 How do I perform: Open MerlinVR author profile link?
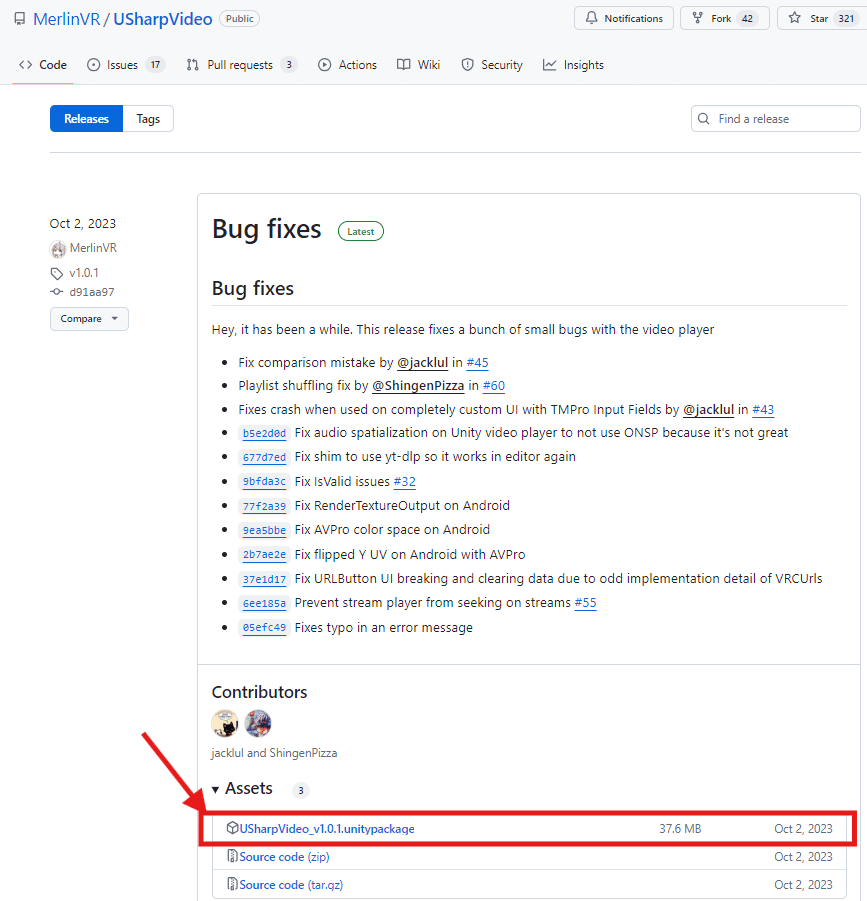tap(93, 248)
